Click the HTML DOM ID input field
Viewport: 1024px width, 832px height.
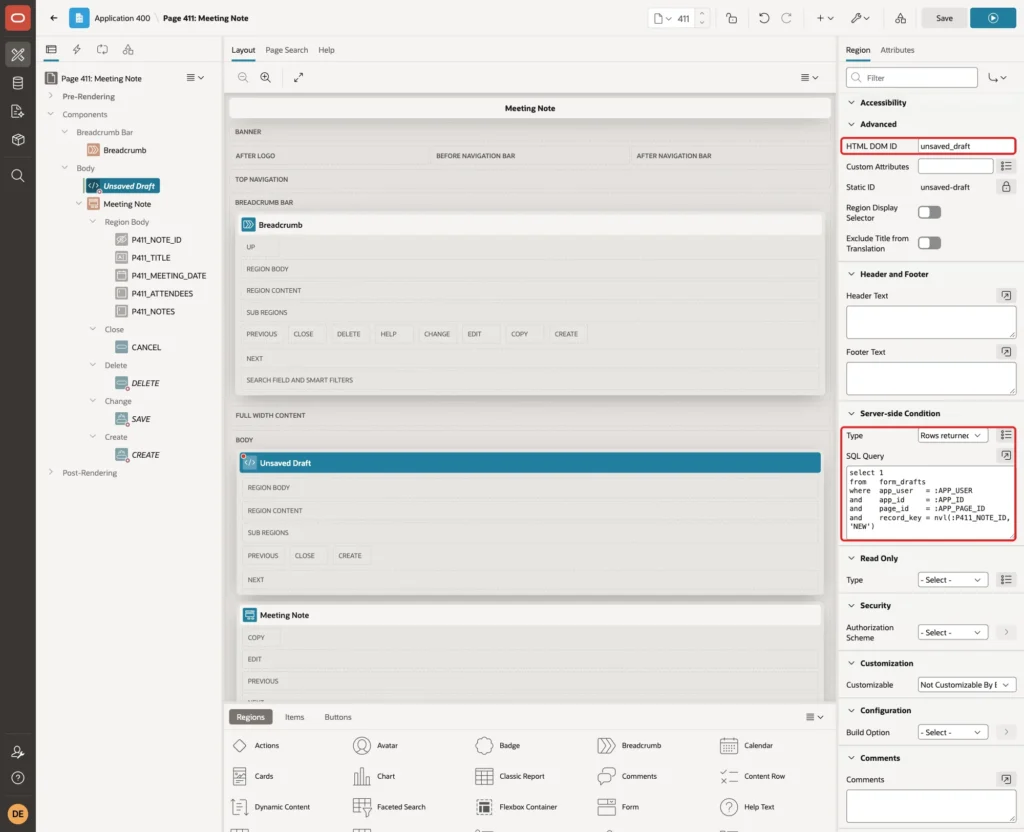pos(965,146)
